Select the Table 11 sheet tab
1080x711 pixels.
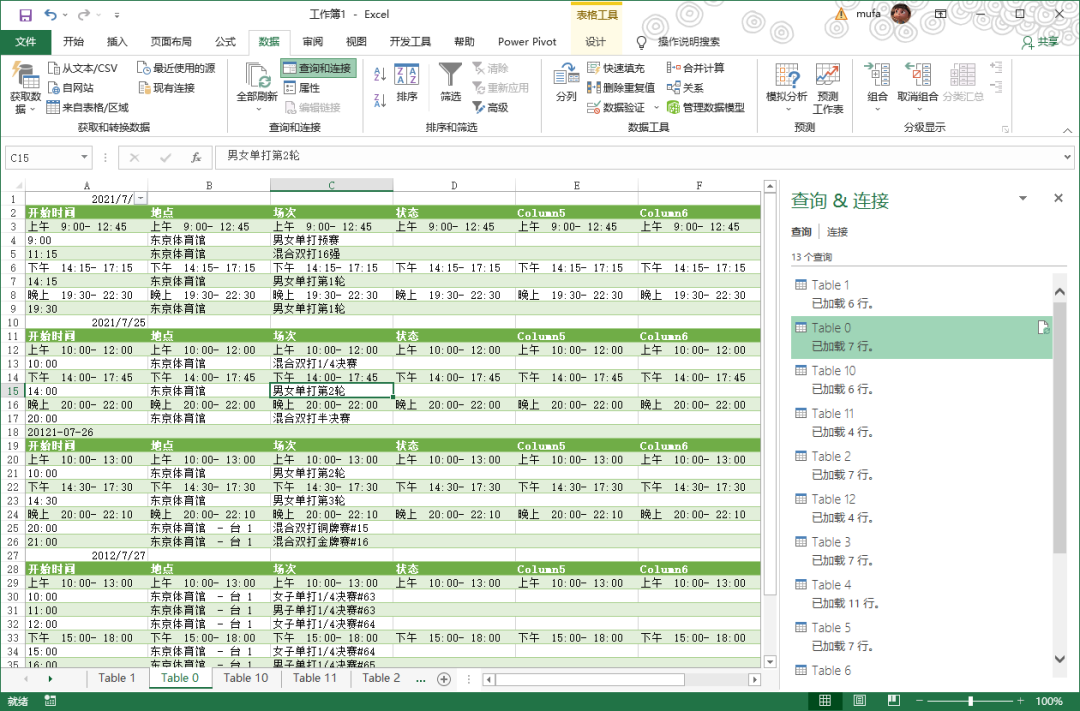315,678
